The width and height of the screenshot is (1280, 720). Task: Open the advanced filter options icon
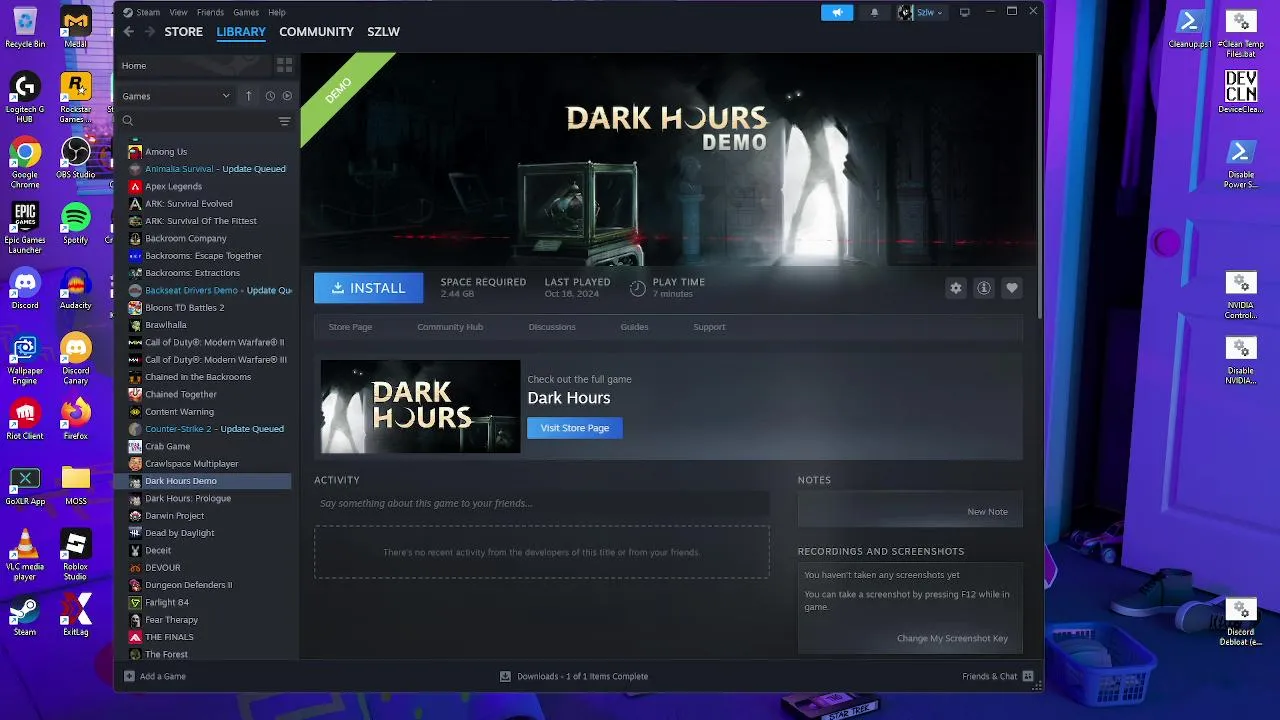[x=284, y=121]
